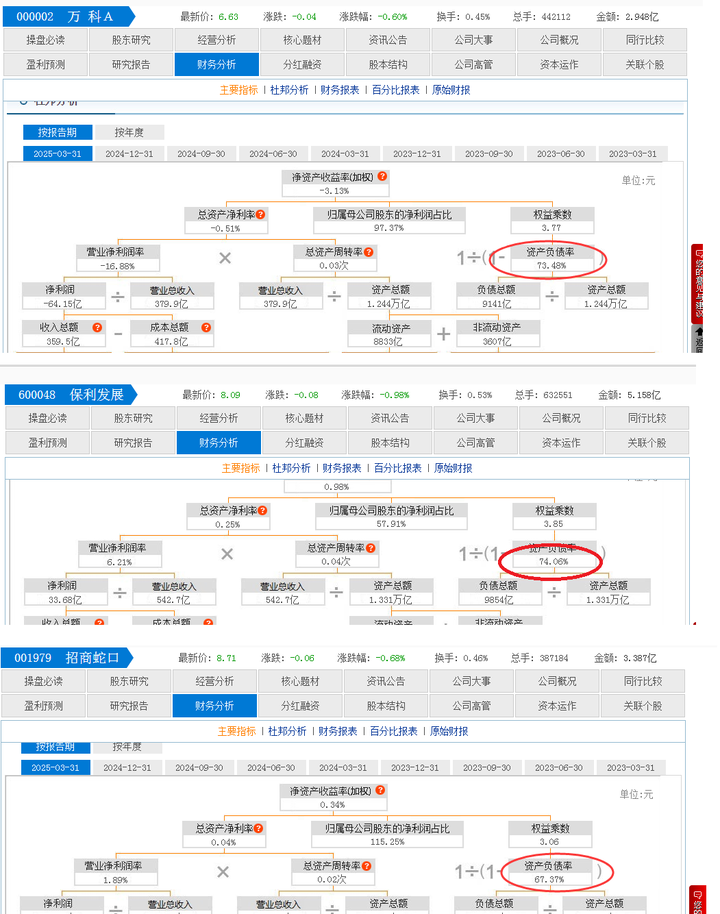Screen dimensions: 720x914
Task: Open 同行比较 tab in 万科A panel
Action: 645,40
